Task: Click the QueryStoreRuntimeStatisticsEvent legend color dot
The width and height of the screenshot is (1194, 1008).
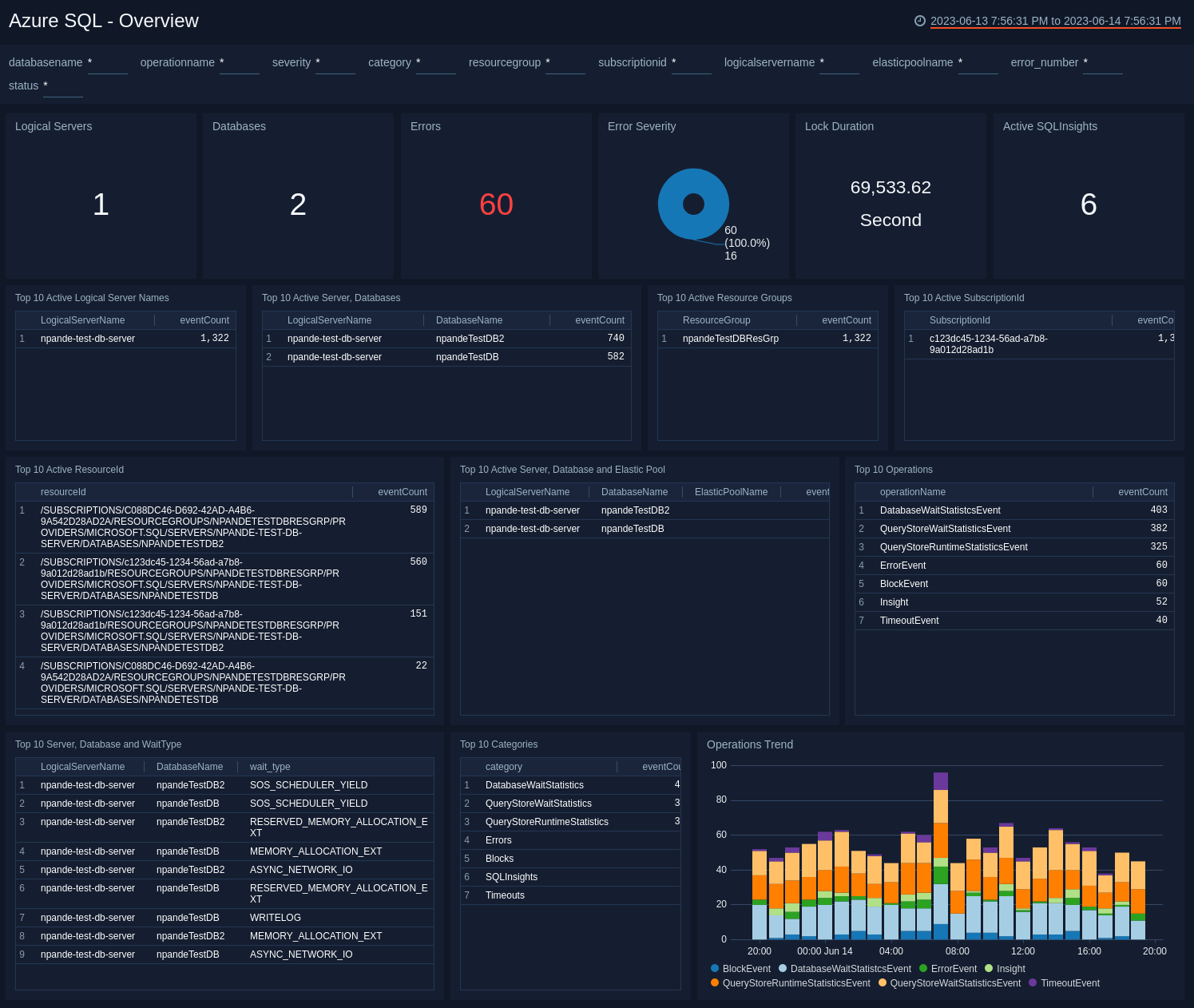Action: (715, 982)
